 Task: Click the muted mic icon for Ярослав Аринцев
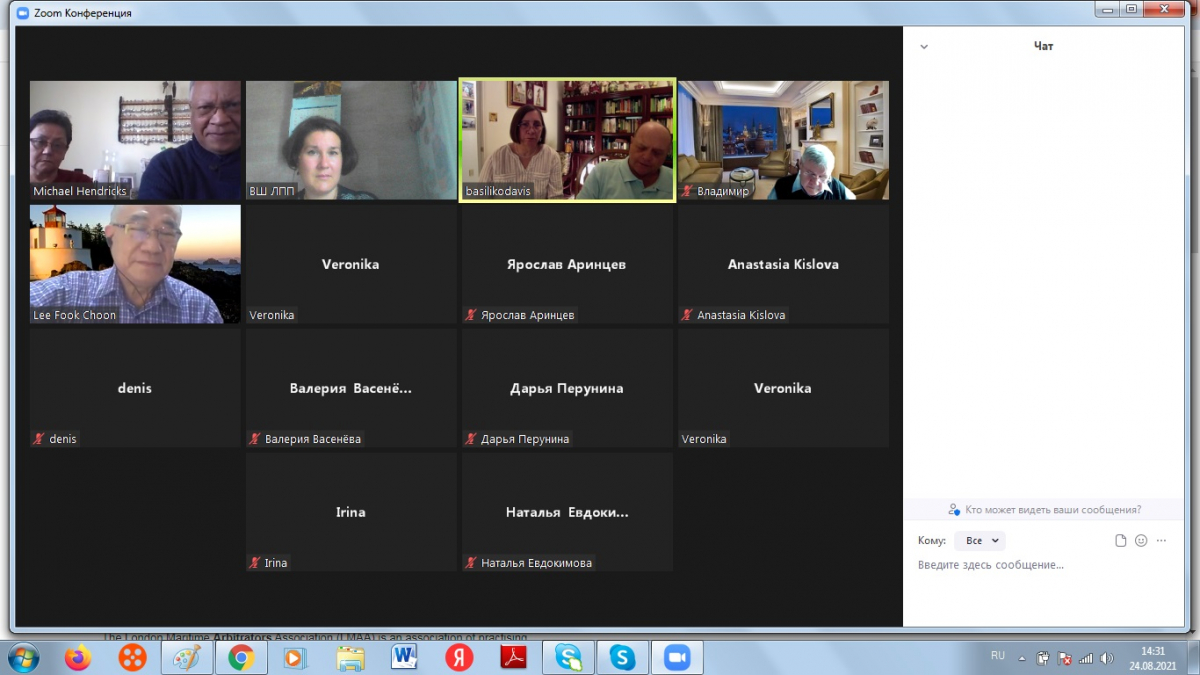pos(471,315)
